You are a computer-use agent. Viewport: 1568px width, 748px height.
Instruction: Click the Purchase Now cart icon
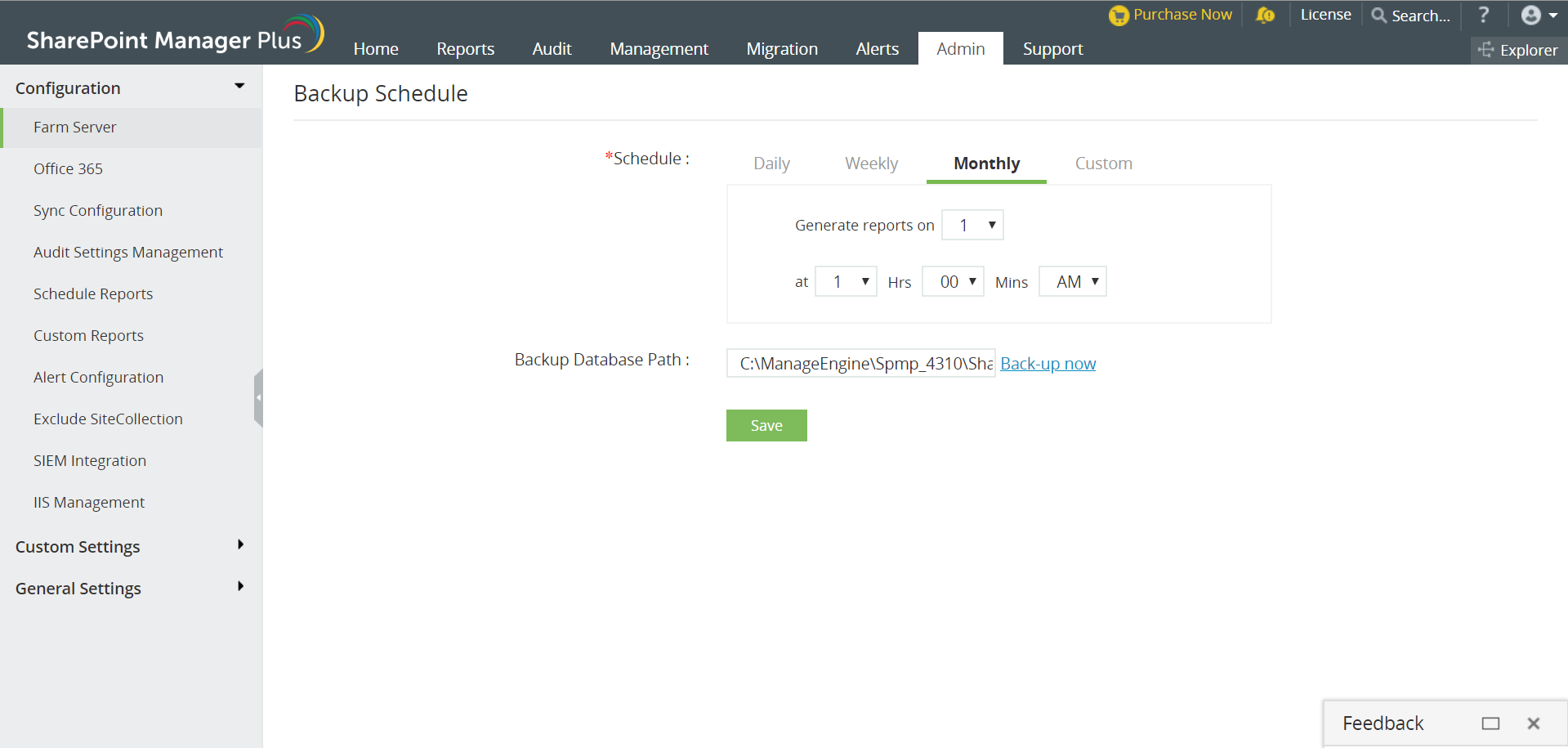(x=1118, y=16)
